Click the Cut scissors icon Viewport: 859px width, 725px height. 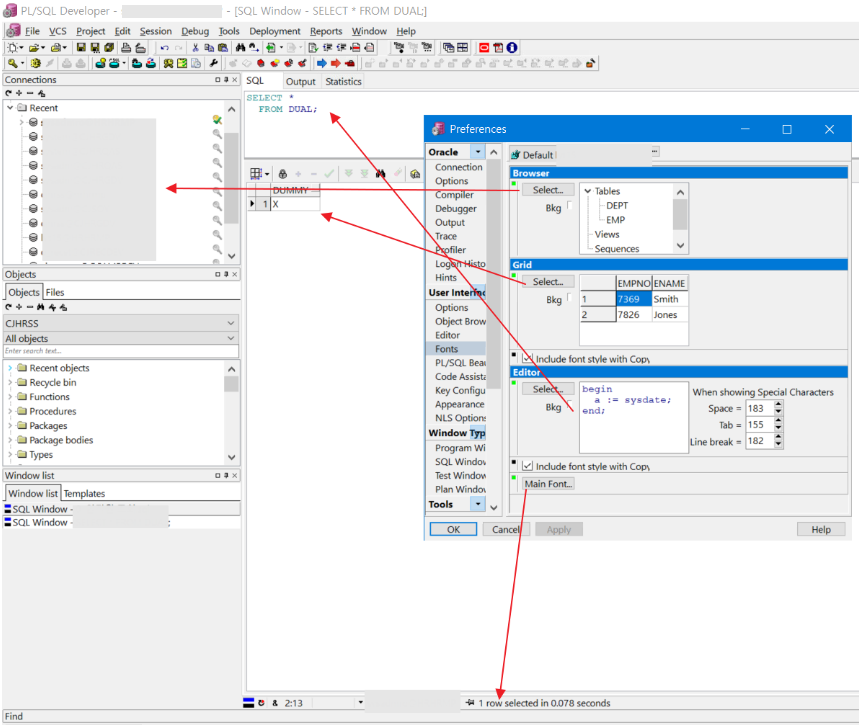[x=195, y=48]
